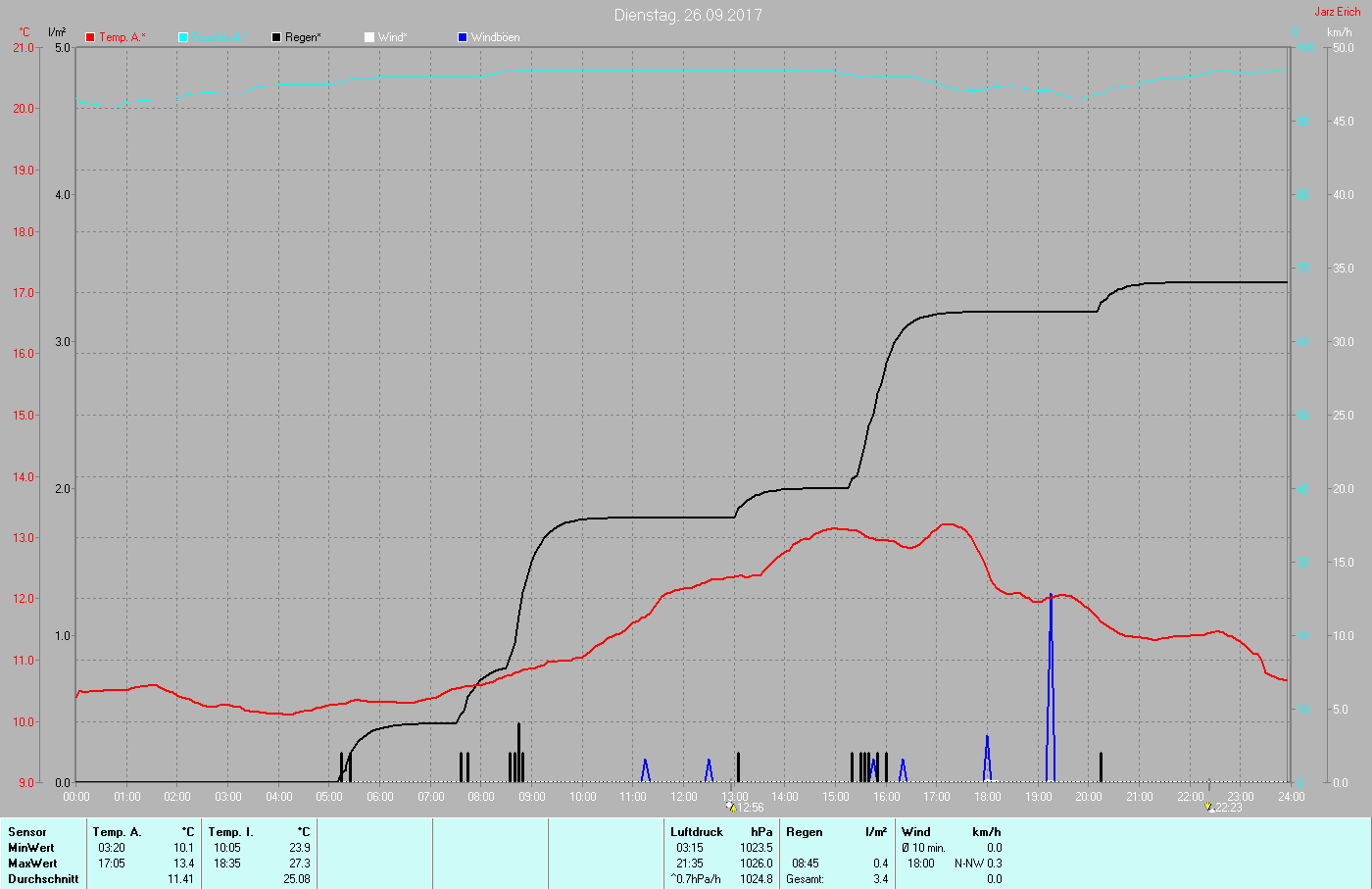Select the Regen* legend label
The image size is (1372, 889).
304,37
